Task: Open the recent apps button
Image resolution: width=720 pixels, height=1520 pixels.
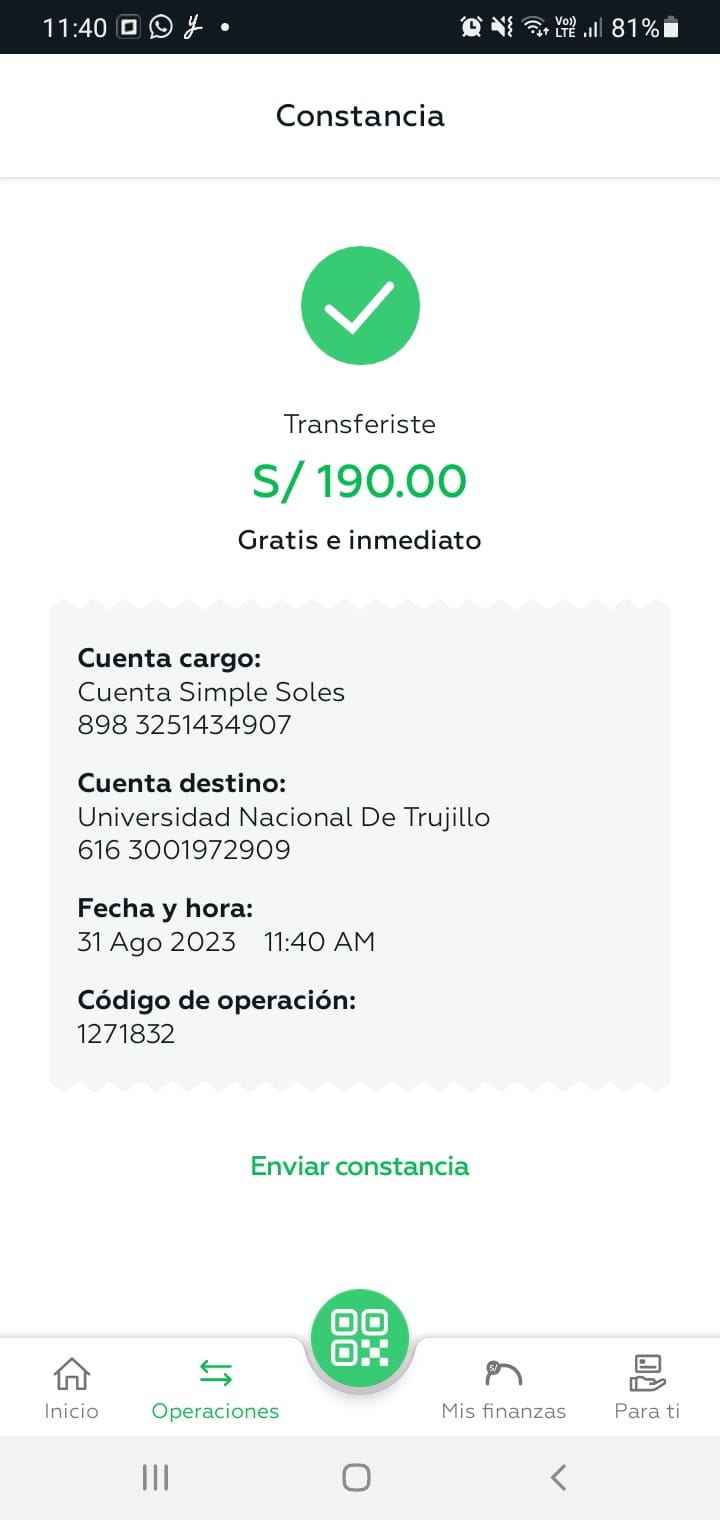Action: [x=155, y=1477]
